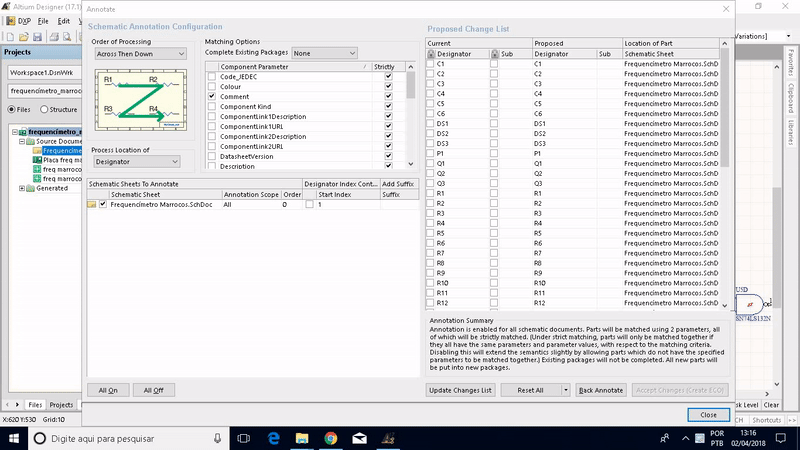The width and height of the screenshot is (800, 450).
Task: Enable the Colour parameter checkbox
Action: pos(212,87)
